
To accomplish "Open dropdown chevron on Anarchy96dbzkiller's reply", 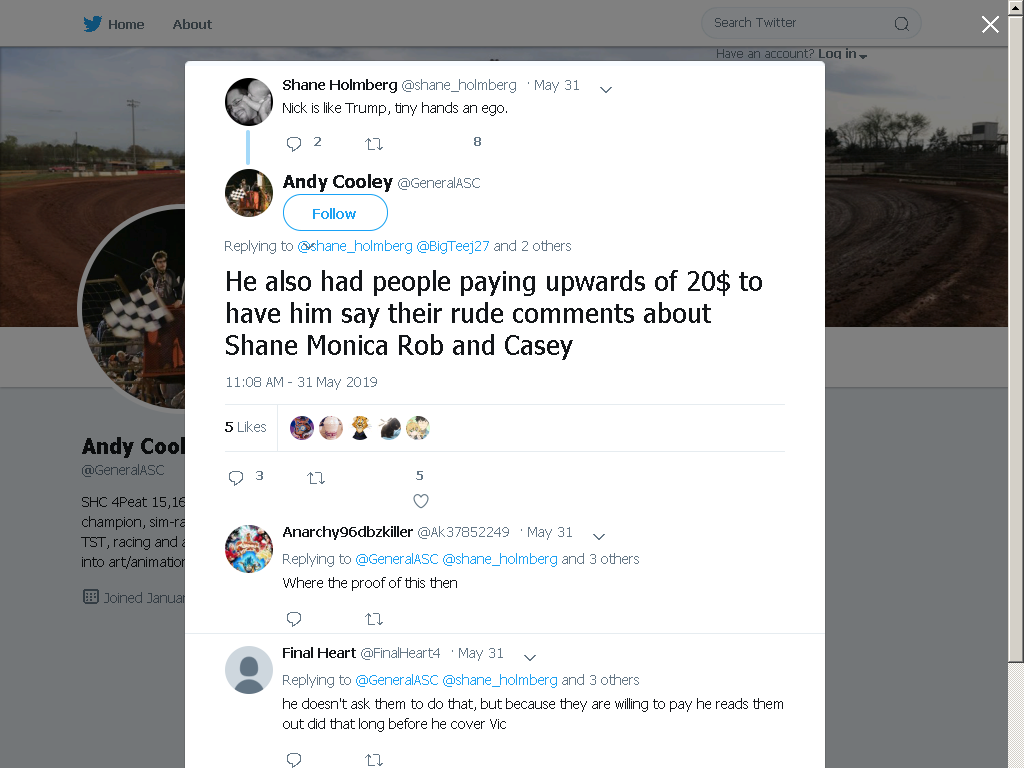I will tap(598, 537).
